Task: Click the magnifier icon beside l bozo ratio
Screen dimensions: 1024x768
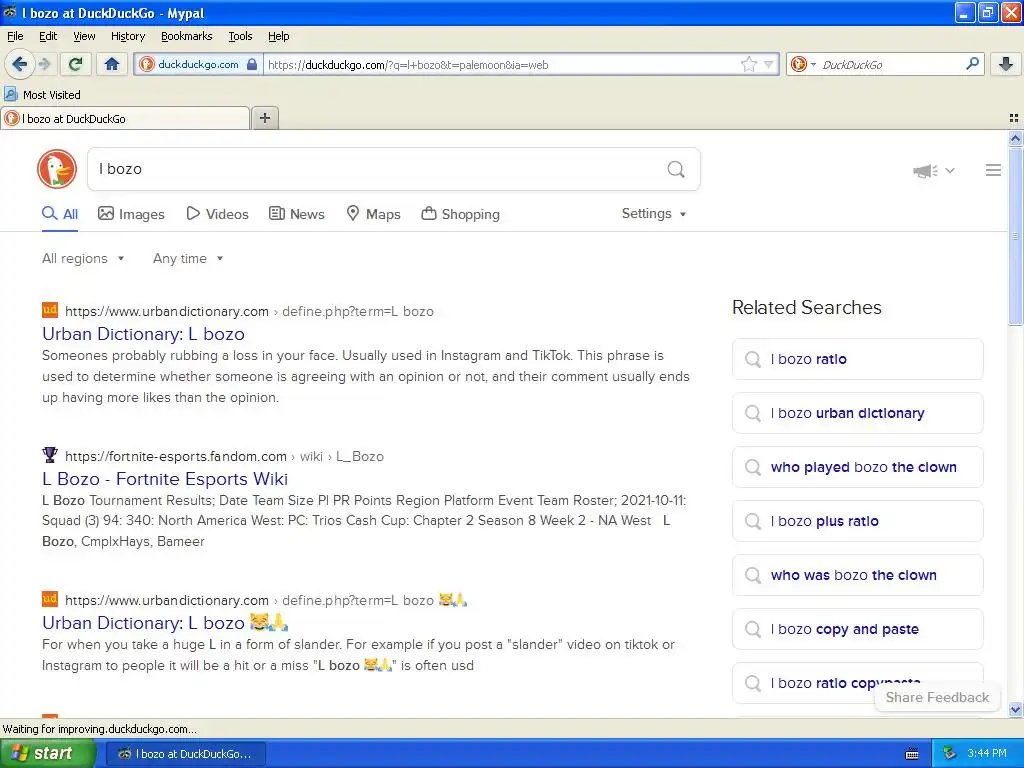Action: point(752,359)
